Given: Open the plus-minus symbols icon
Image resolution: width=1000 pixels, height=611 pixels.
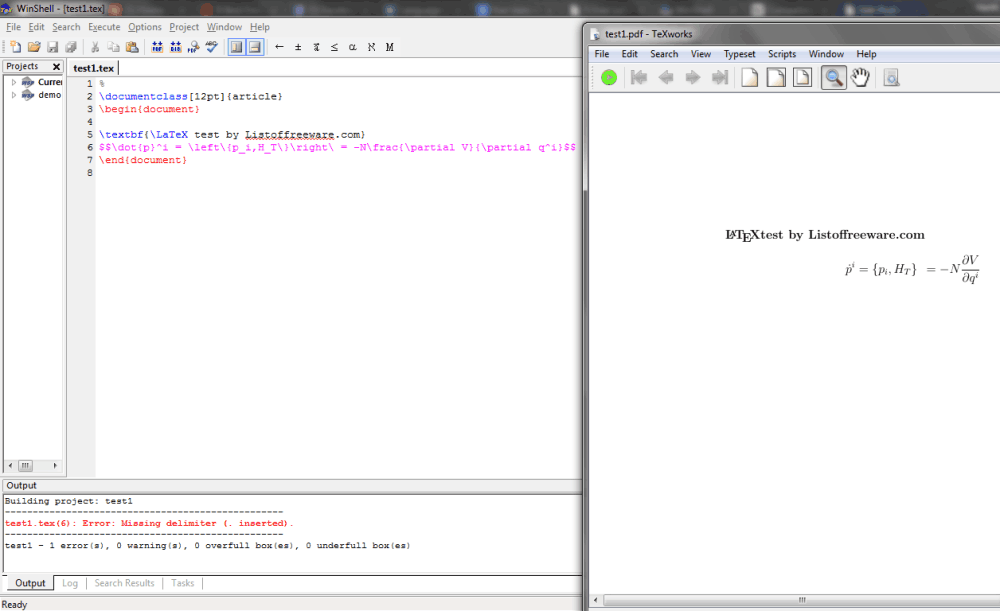Looking at the screenshot, I should (298, 47).
